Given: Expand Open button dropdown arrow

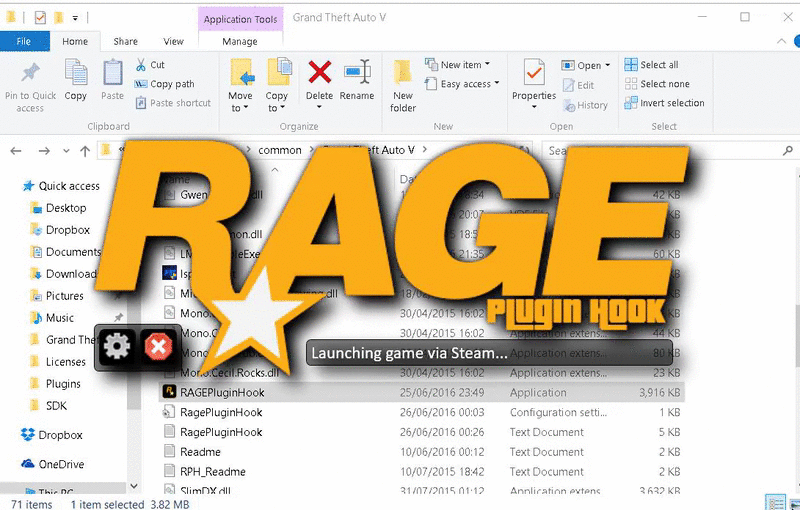Looking at the screenshot, I should 608,65.
